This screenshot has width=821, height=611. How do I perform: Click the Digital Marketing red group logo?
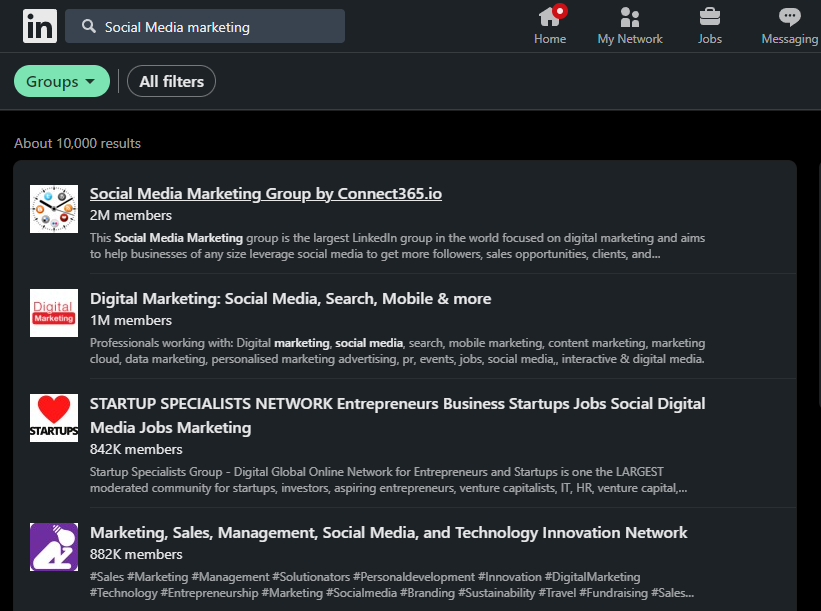click(x=54, y=313)
